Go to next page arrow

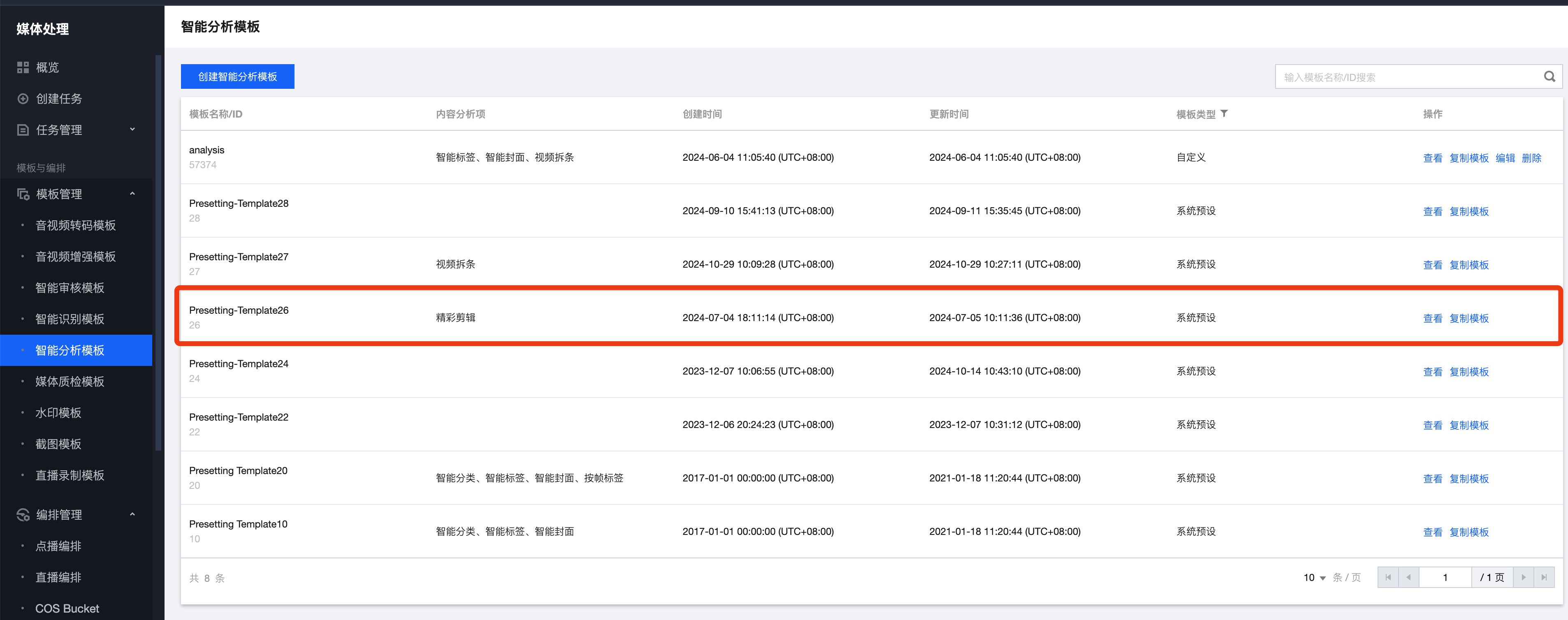pos(1524,577)
